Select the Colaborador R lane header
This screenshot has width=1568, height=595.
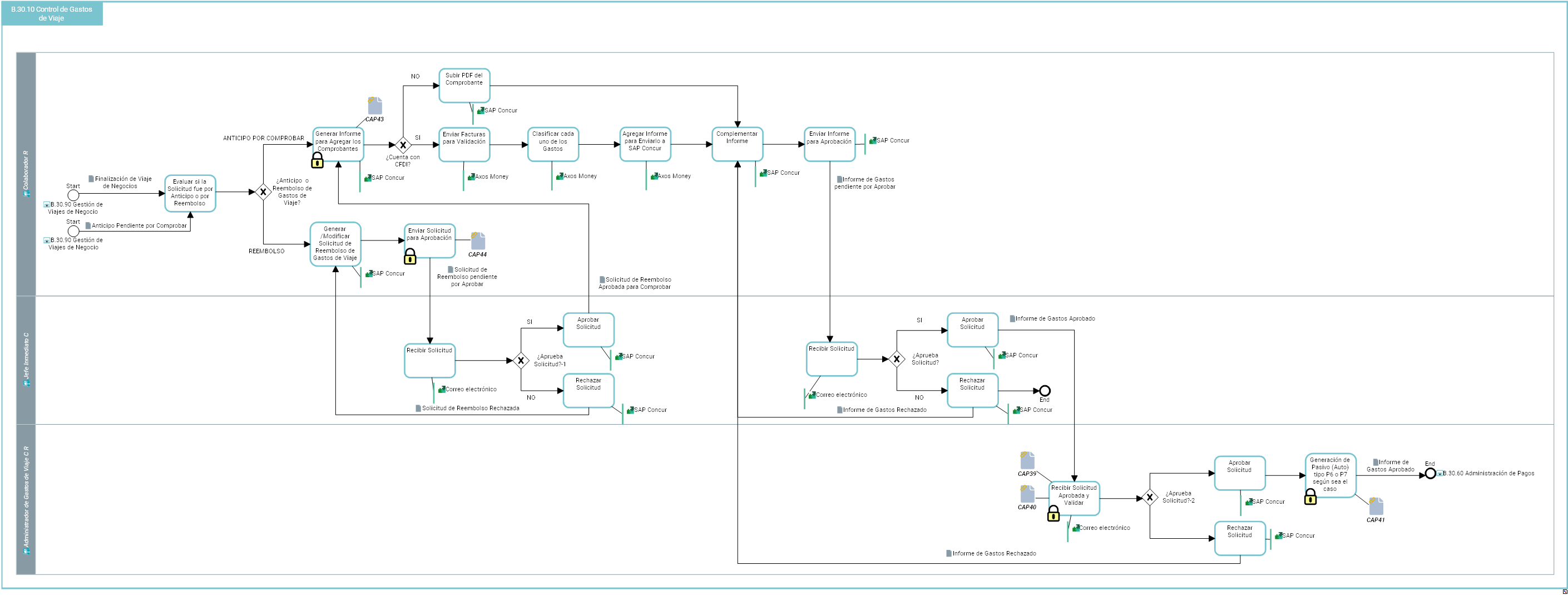tap(26, 174)
